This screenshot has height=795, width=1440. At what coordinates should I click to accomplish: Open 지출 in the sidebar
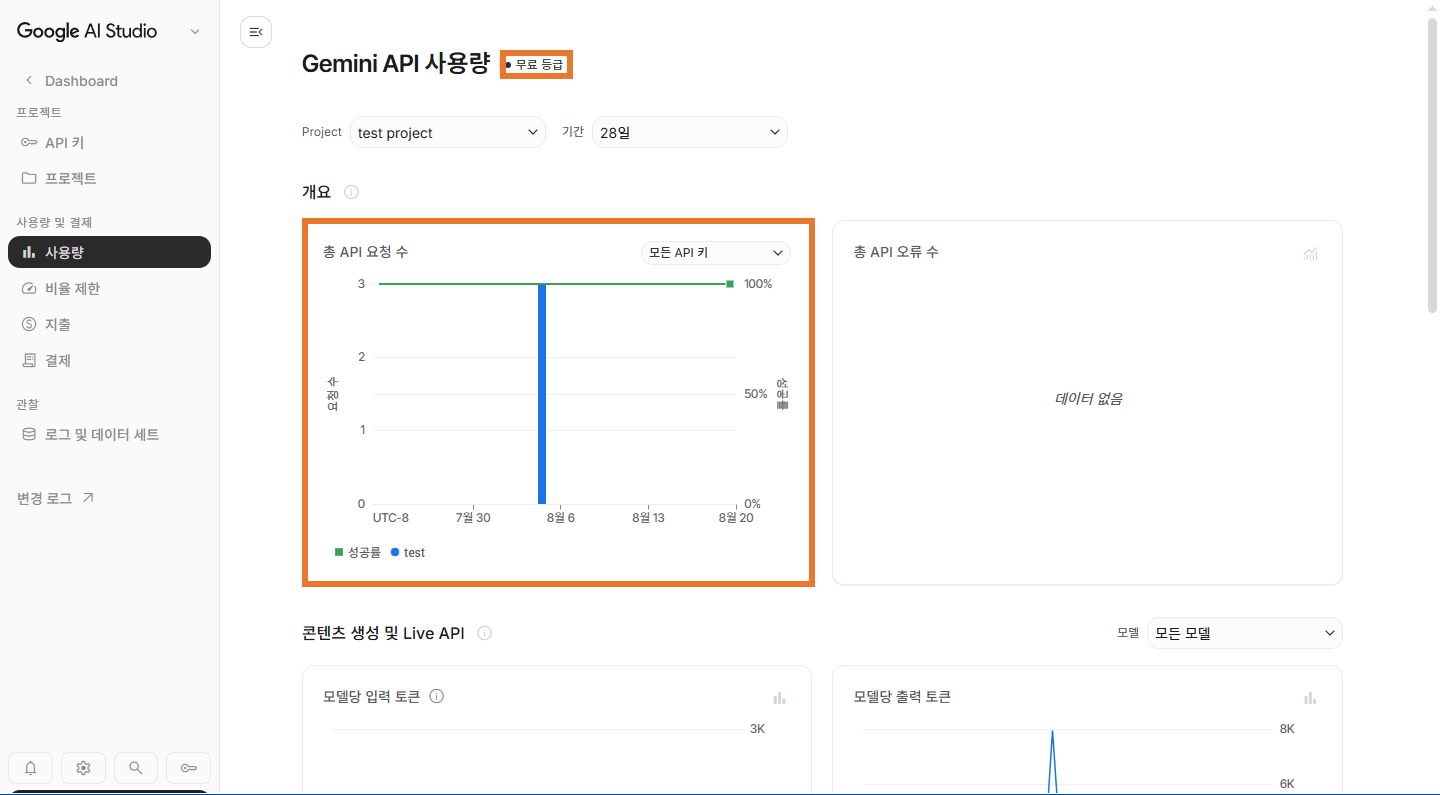pos(109,324)
